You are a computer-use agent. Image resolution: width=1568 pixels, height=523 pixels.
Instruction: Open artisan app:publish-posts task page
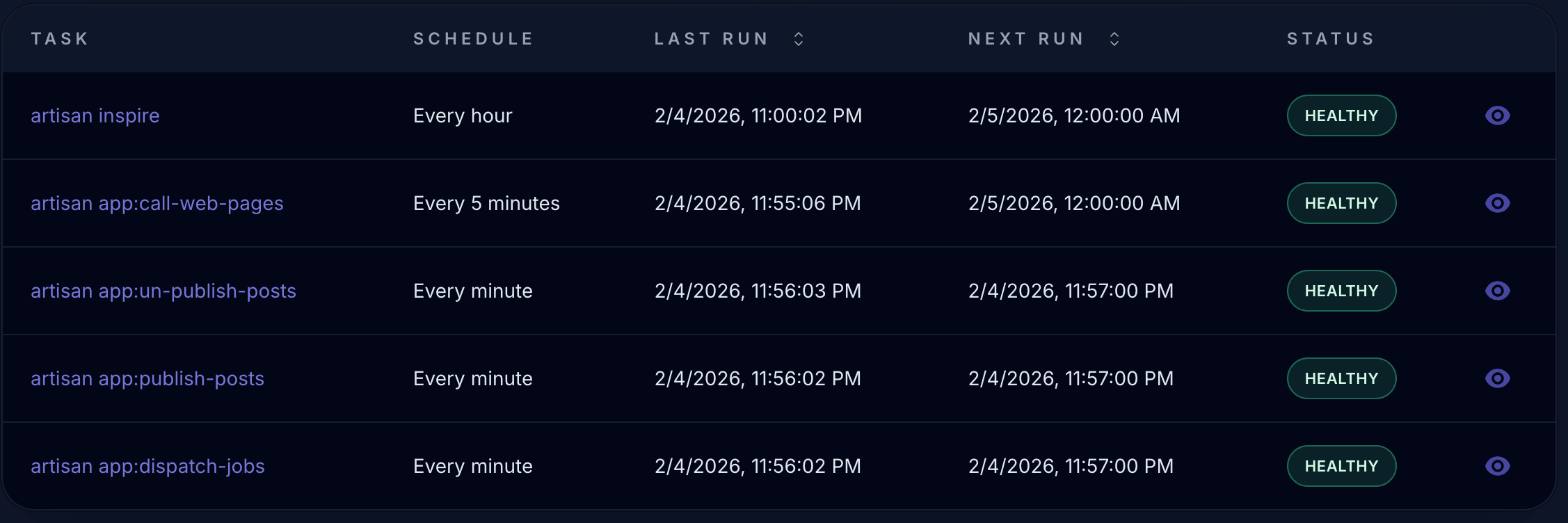point(147,378)
